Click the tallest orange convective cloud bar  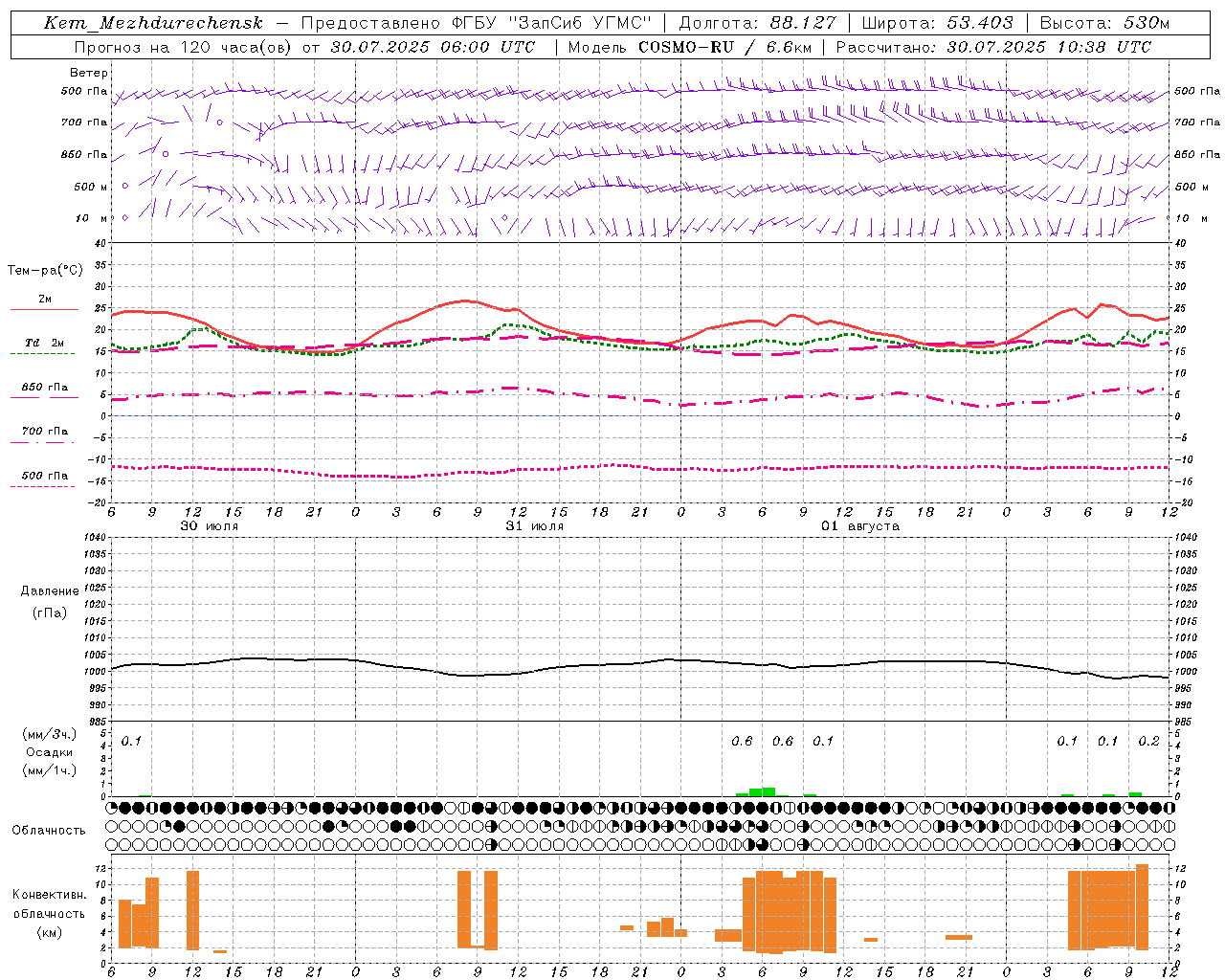click(x=1142, y=905)
